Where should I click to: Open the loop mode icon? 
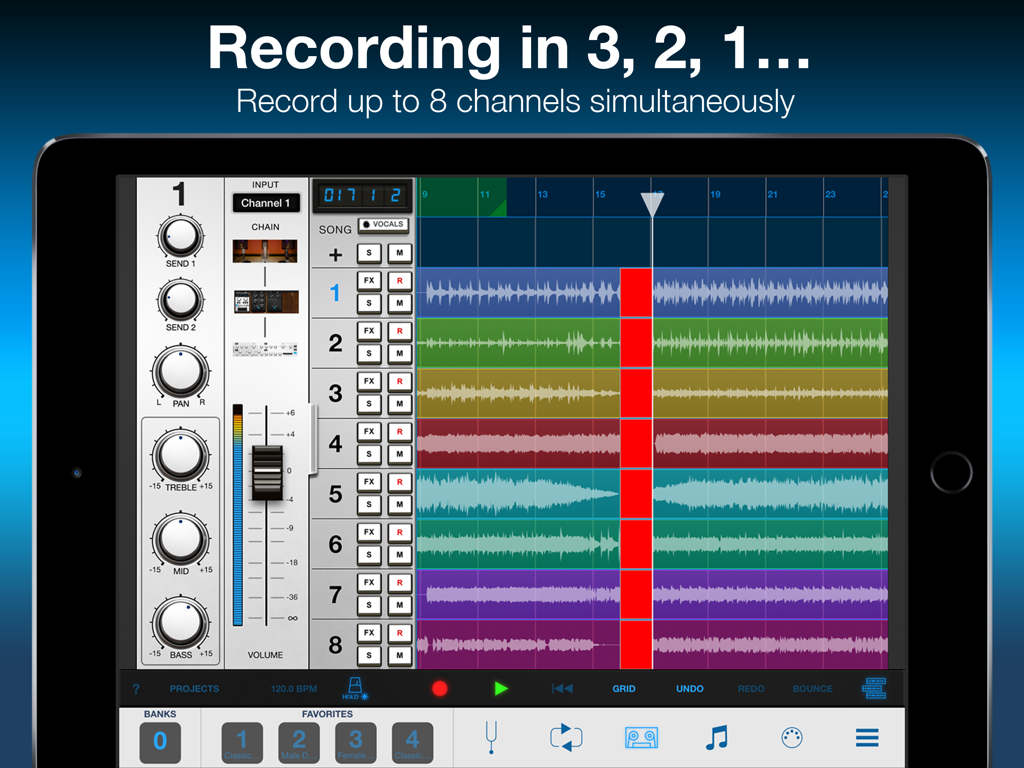click(566, 738)
